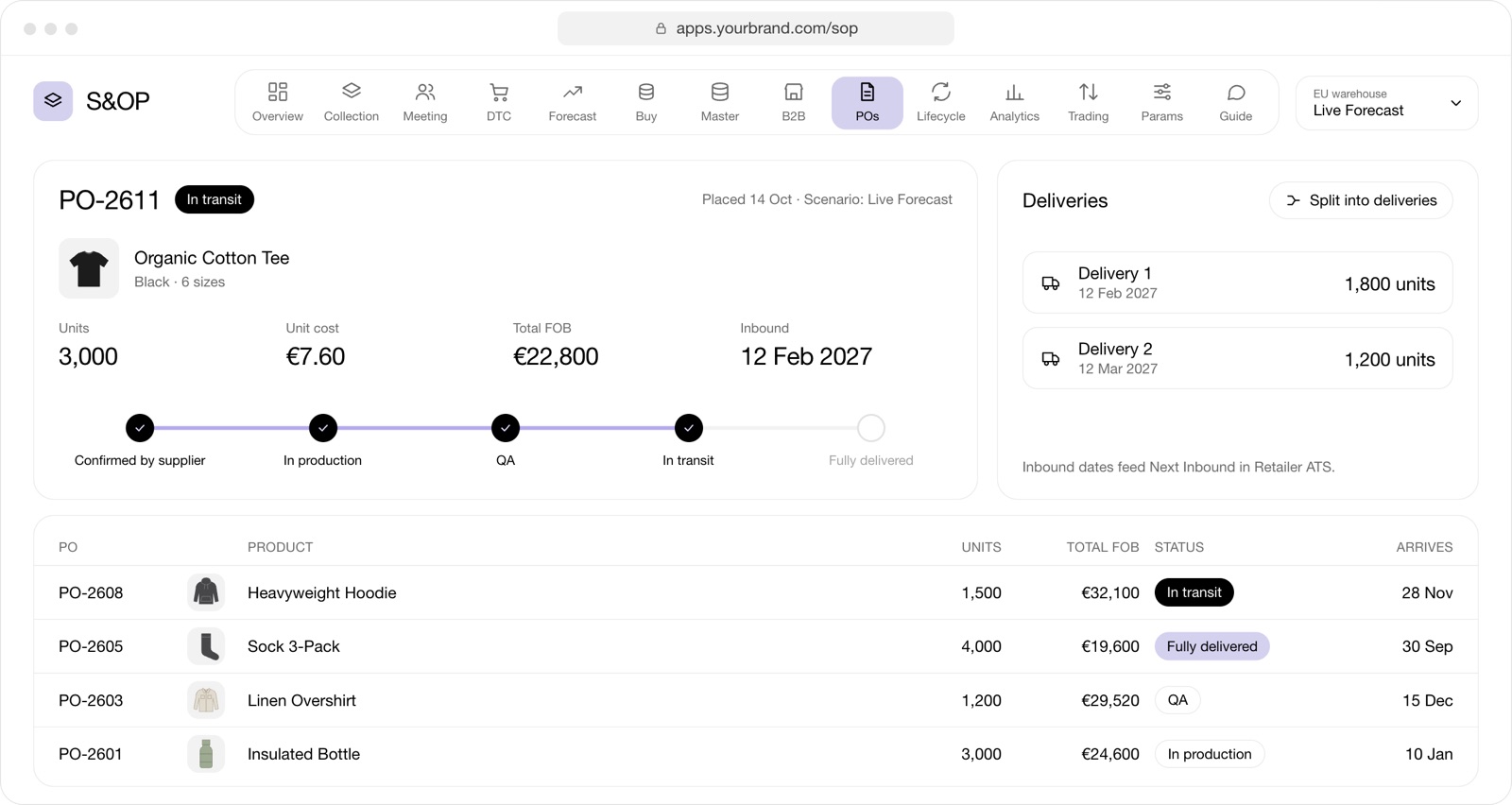
Task: Select the POs tab
Action: click(868, 103)
